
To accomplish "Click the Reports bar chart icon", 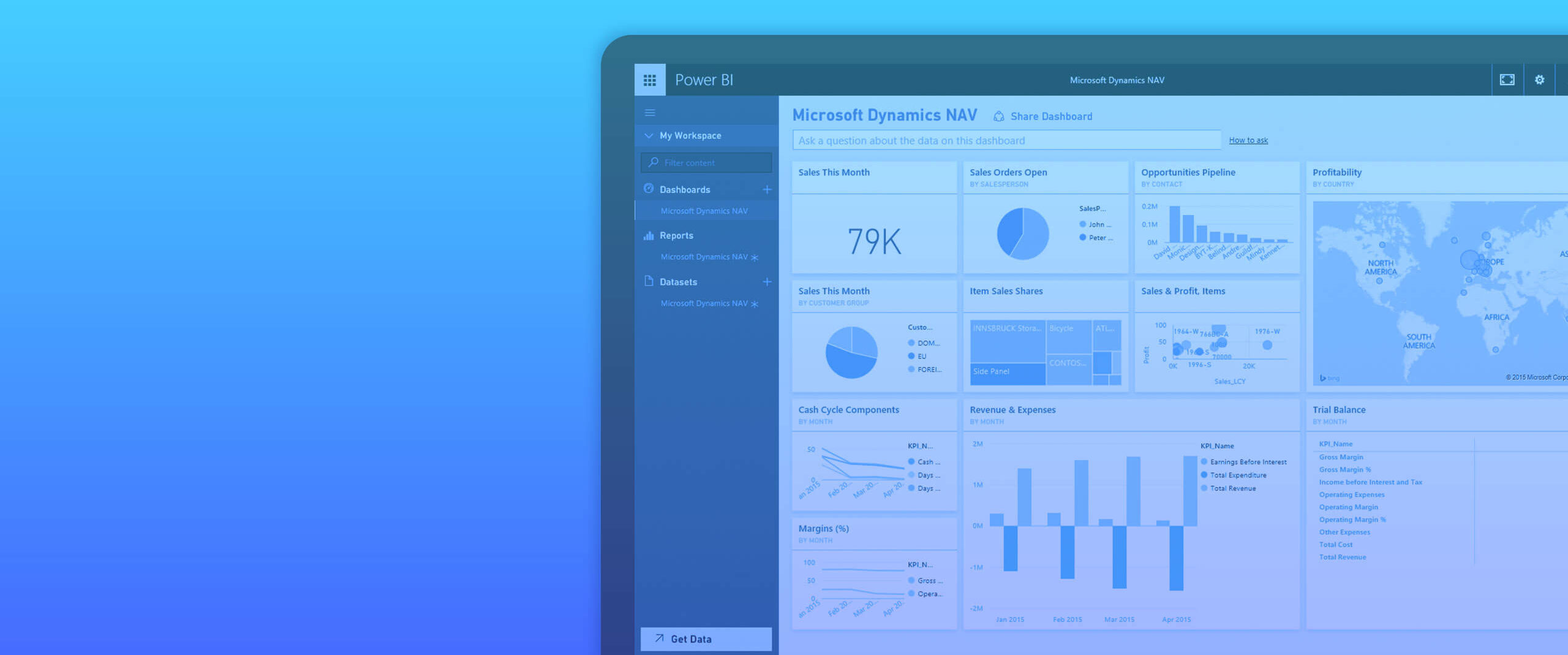I will click(x=649, y=235).
